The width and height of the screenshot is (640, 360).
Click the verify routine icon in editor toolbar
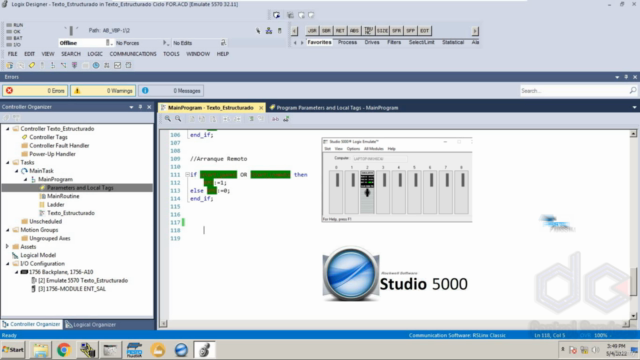point(286,119)
